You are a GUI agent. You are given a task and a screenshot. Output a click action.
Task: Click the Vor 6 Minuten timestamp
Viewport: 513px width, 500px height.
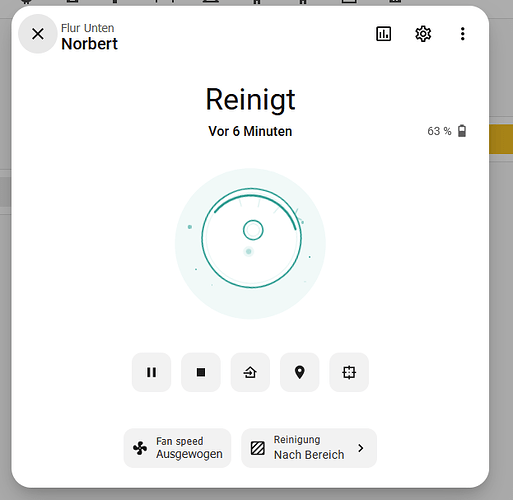point(250,131)
